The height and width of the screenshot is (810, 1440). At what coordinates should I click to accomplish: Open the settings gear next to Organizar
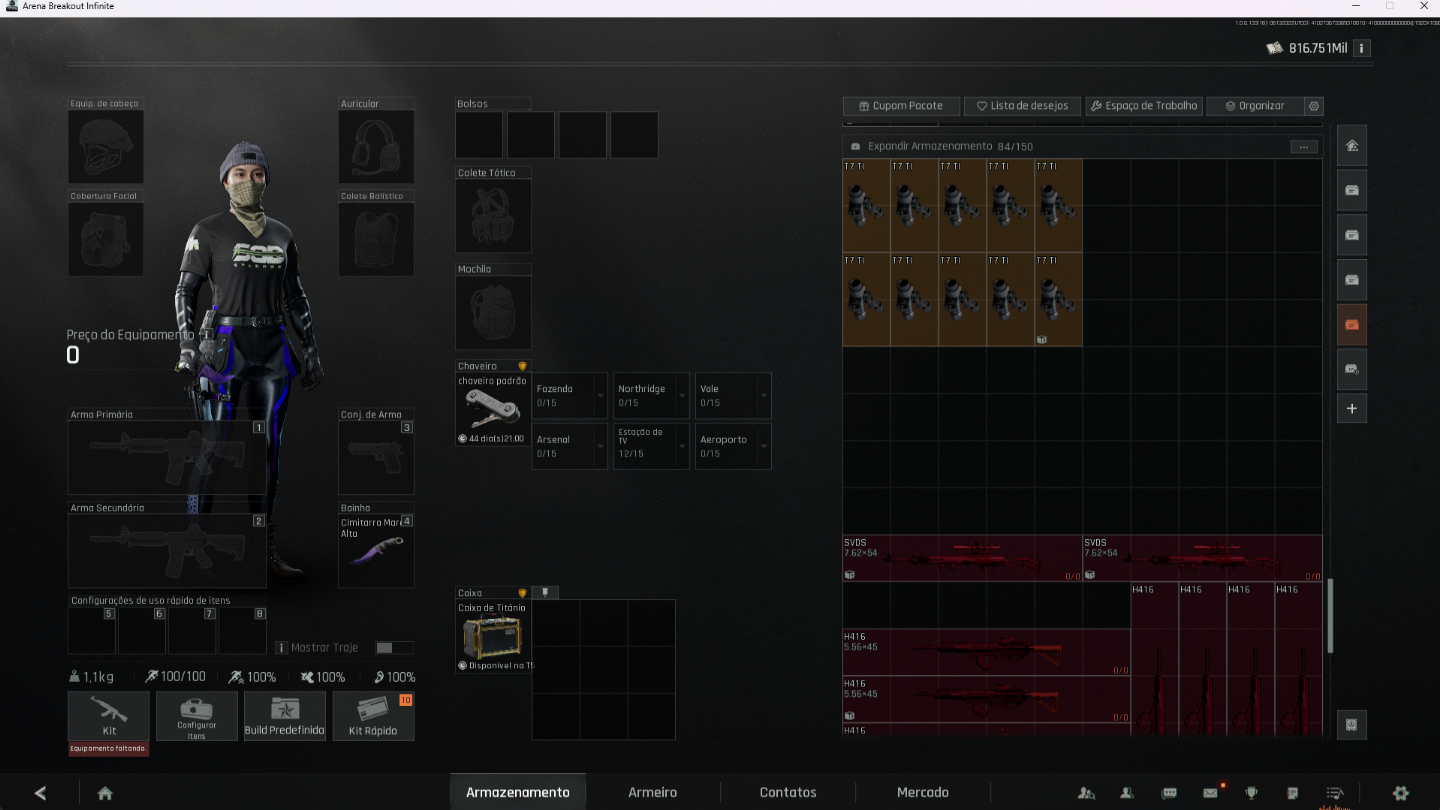(1314, 106)
